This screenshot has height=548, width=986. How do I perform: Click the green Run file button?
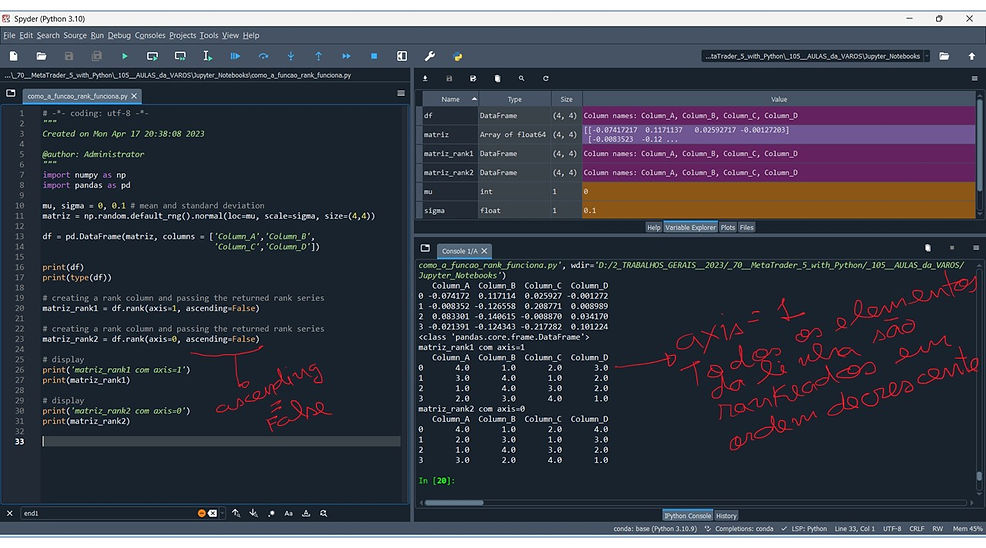click(x=125, y=56)
